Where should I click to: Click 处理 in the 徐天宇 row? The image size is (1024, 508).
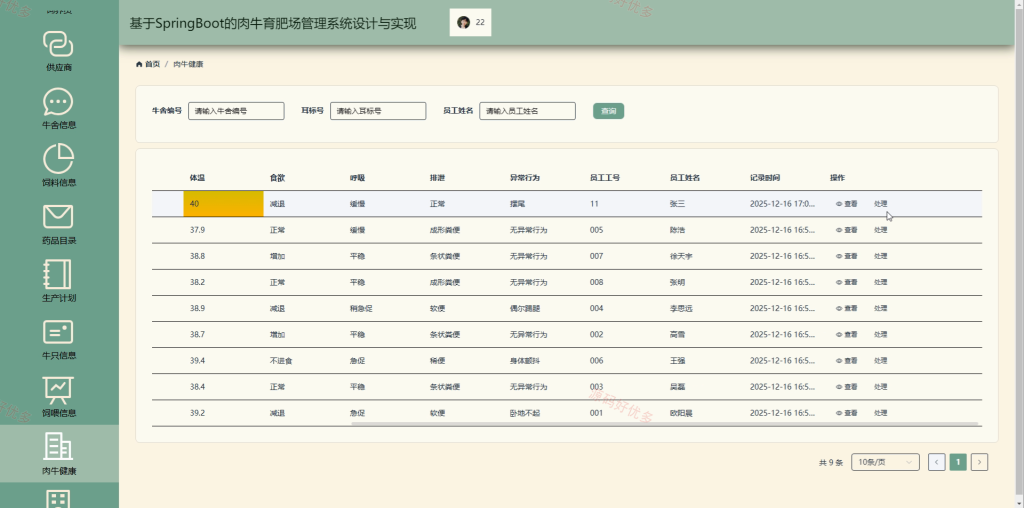[x=880, y=256]
